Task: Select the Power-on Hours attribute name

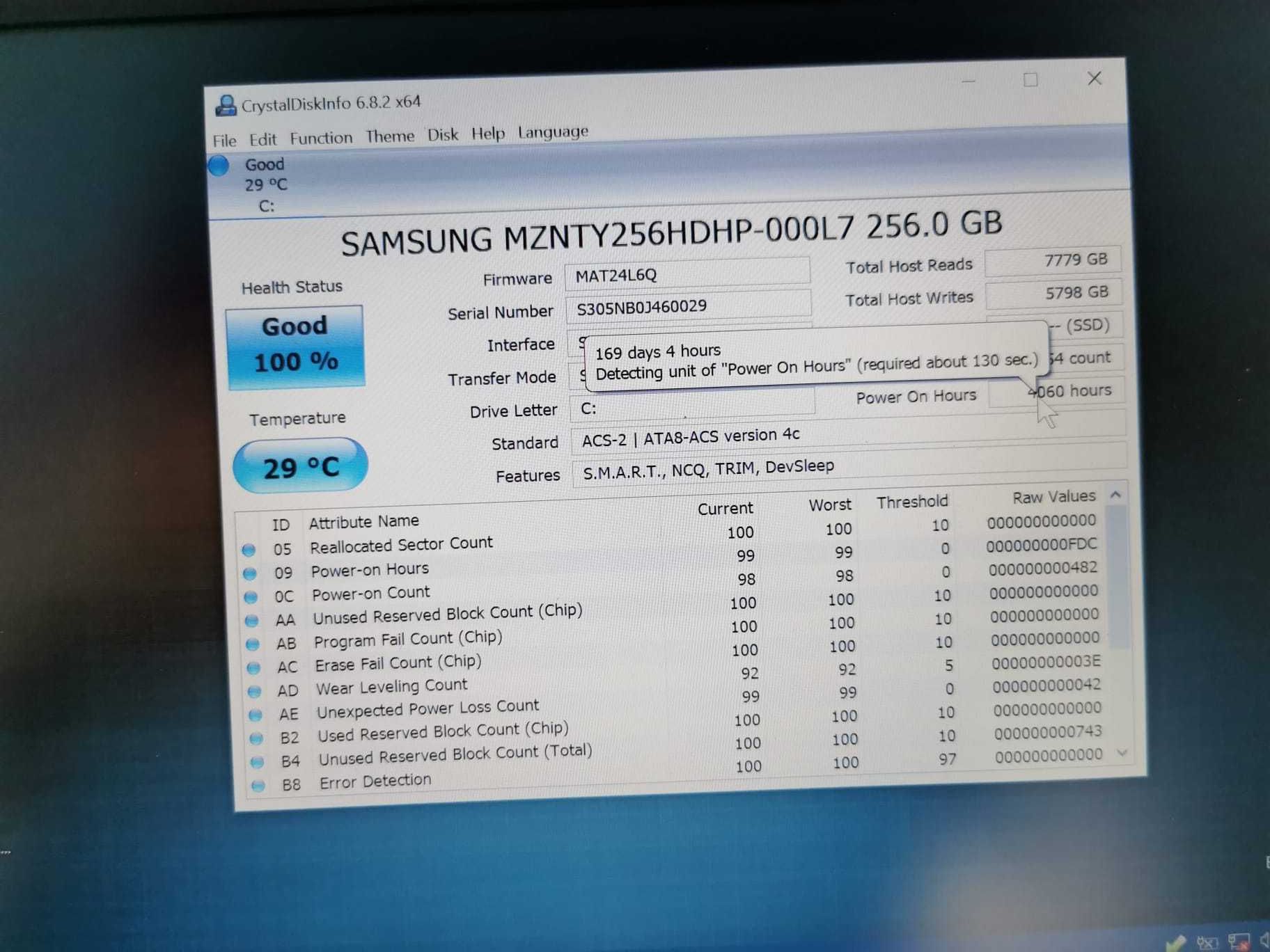Action: tap(370, 570)
